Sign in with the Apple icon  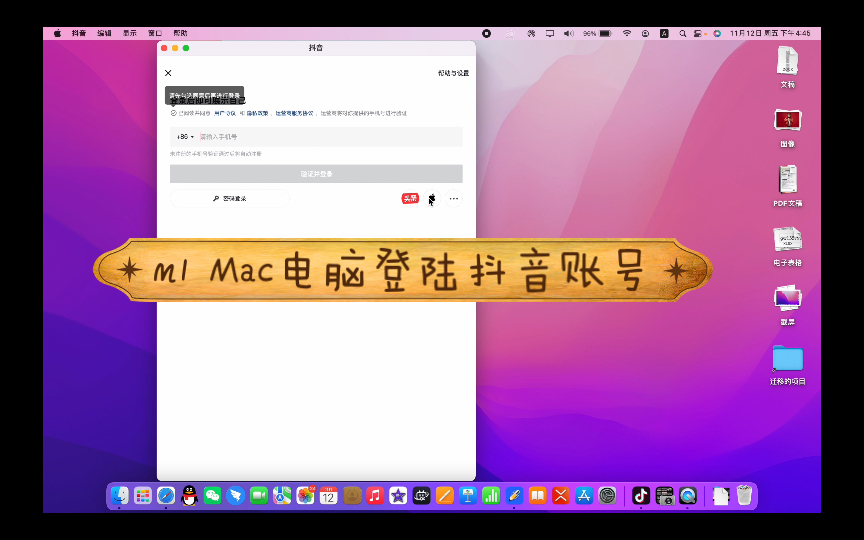(432, 198)
